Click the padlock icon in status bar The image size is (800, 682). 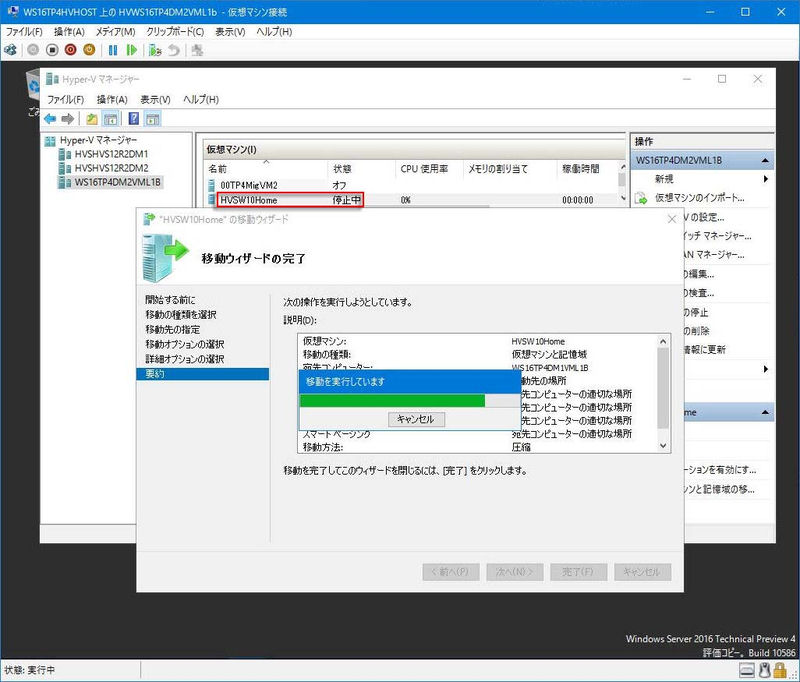780,669
